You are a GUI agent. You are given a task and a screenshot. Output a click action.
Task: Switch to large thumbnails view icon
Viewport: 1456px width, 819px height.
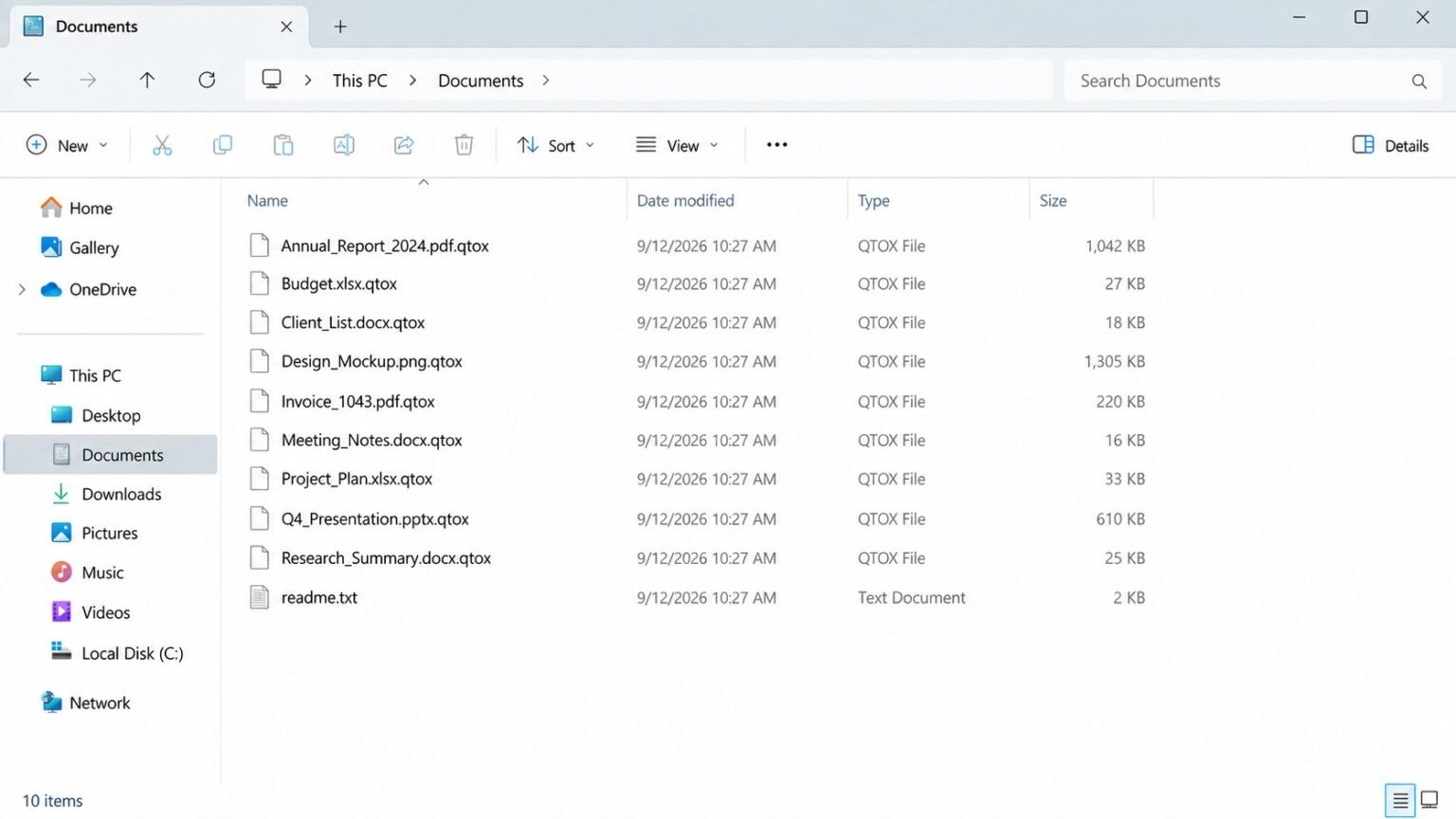(1429, 801)
